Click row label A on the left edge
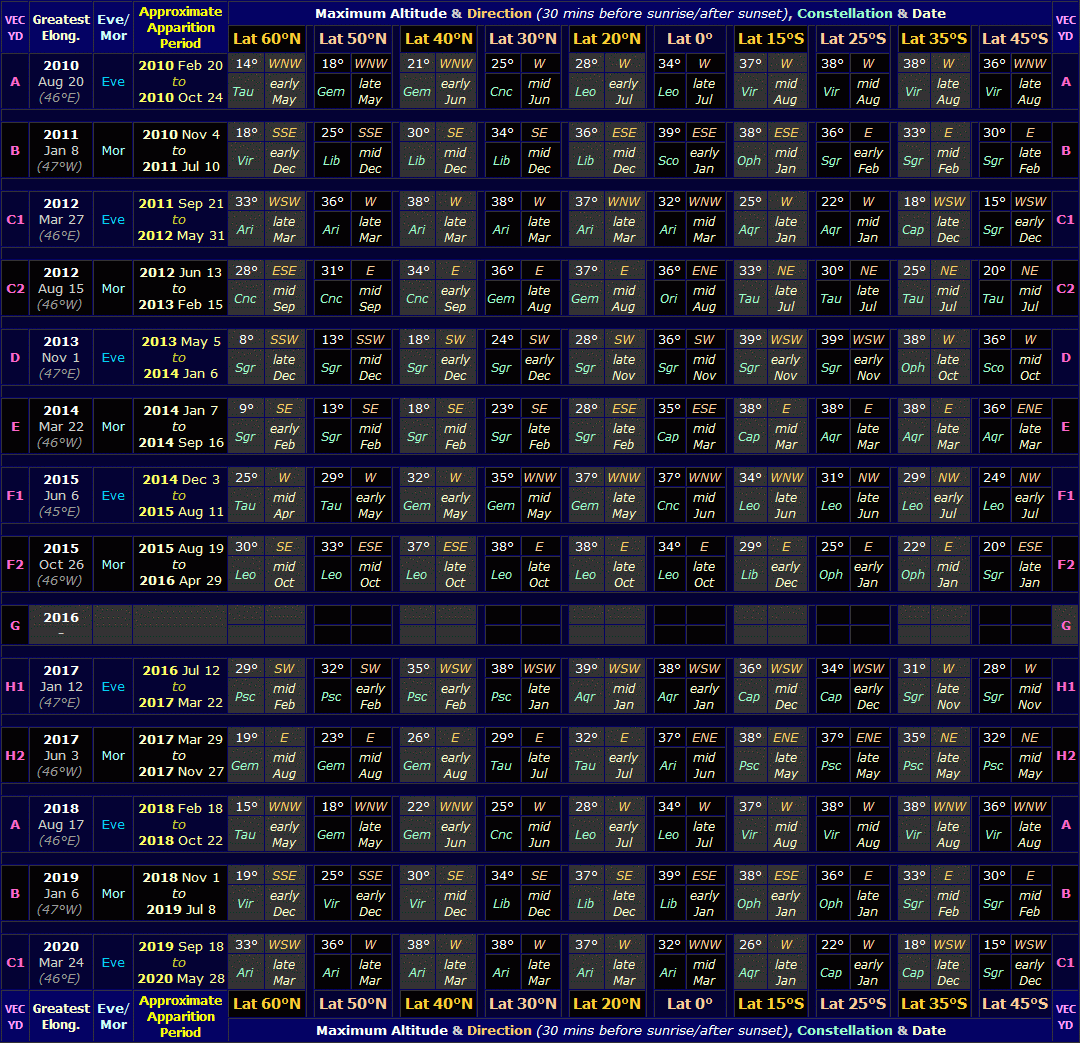This screenshot has width=1080, height=1043. point(14,81)
